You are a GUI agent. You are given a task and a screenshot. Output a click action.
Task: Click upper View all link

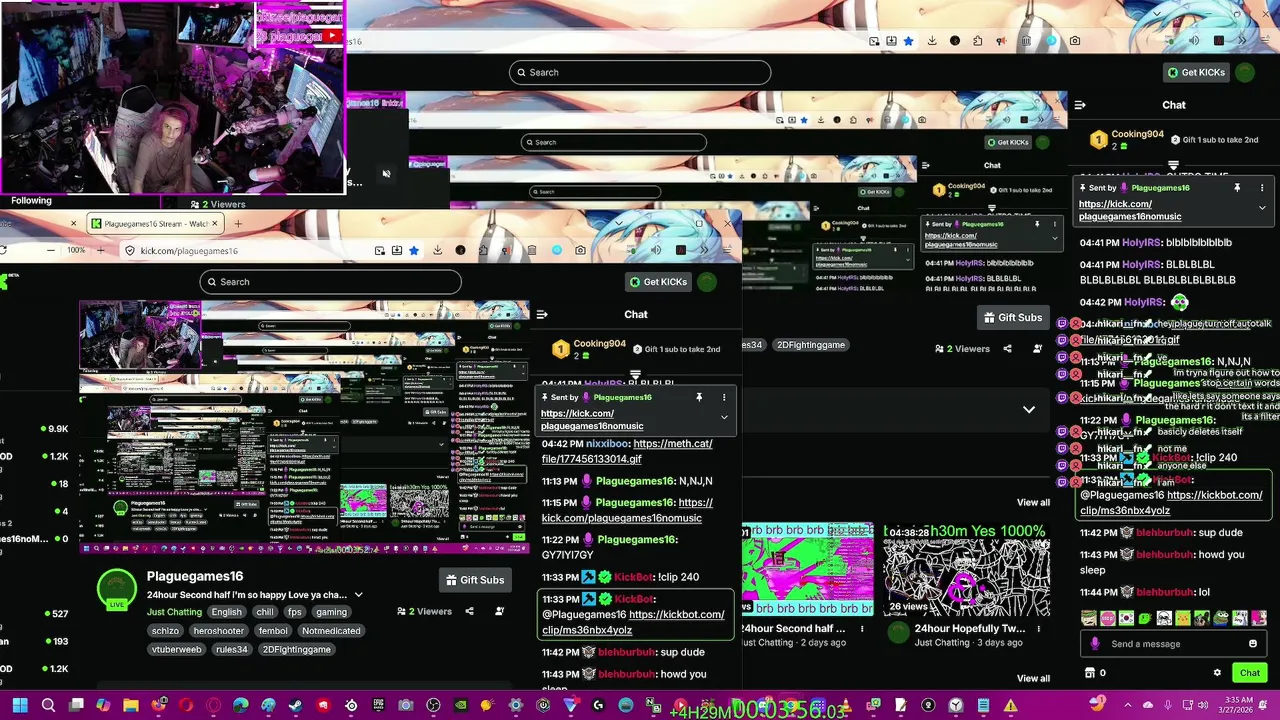point(1033,502)
